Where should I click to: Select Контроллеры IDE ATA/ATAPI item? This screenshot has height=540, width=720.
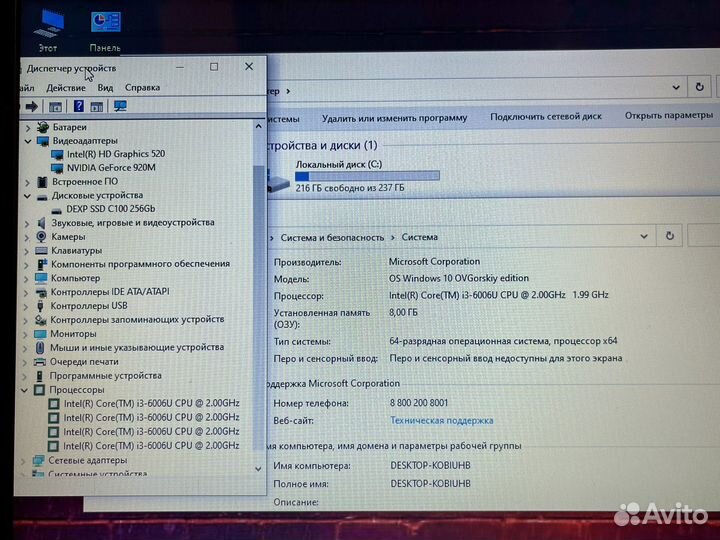click(110, 292)
